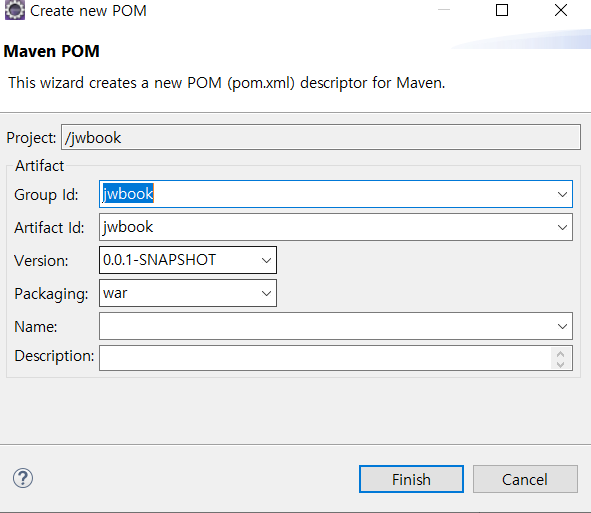Expand the Packaging dropdown arrow
Screen dimensions: 591x513
pos(266,293)
